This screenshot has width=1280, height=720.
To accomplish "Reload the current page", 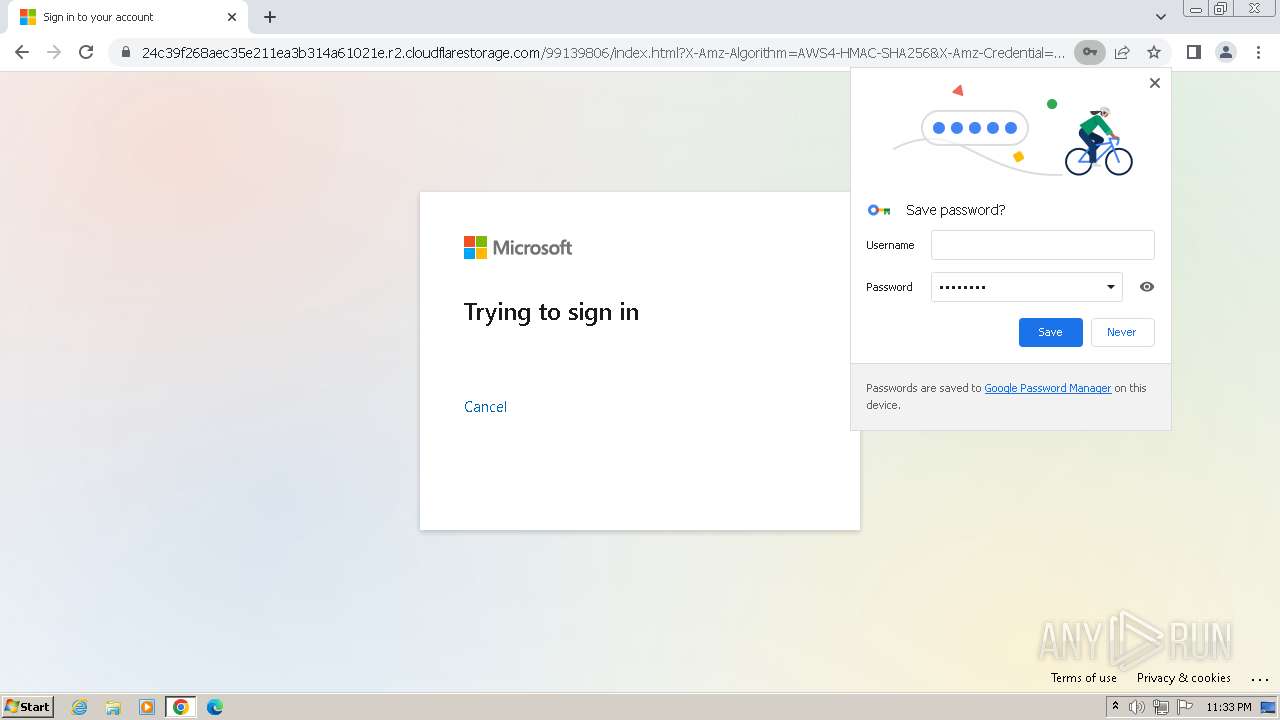I will pyautogui.click(x=86, y=52).
